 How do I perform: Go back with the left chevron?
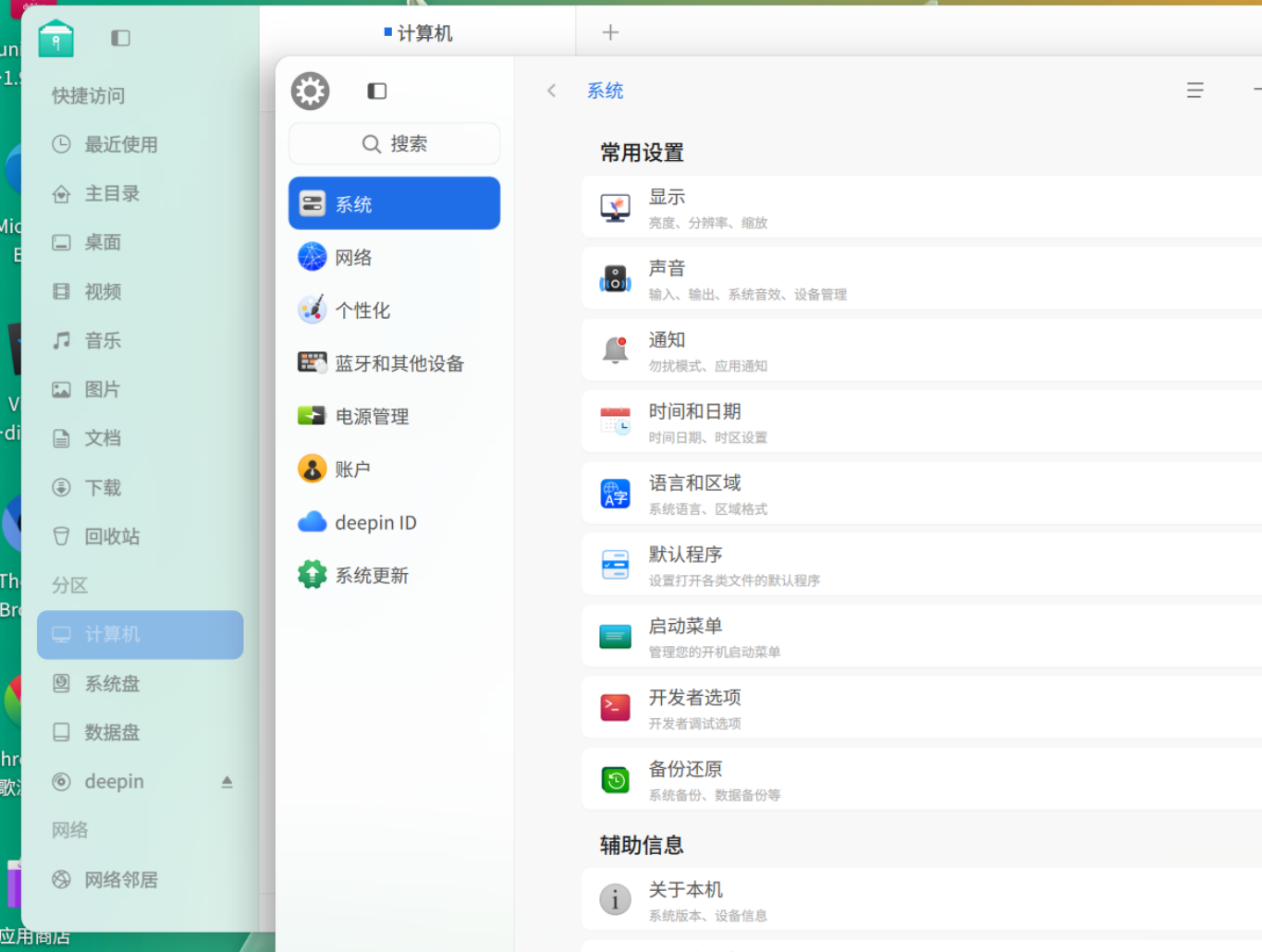tap(552, 91)
